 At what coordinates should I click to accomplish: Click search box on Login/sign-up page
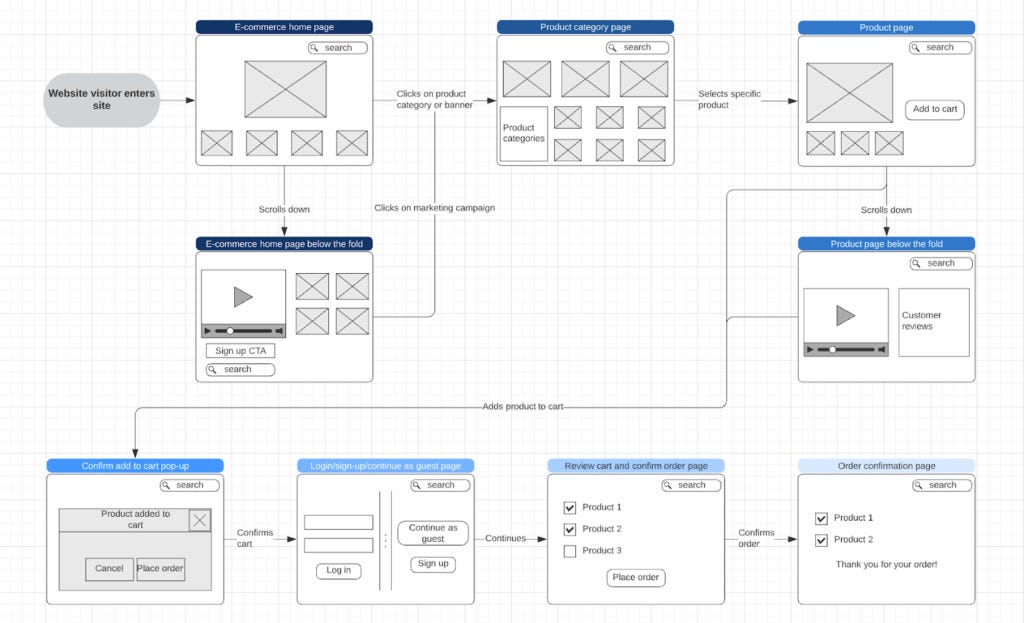(440, 485)
